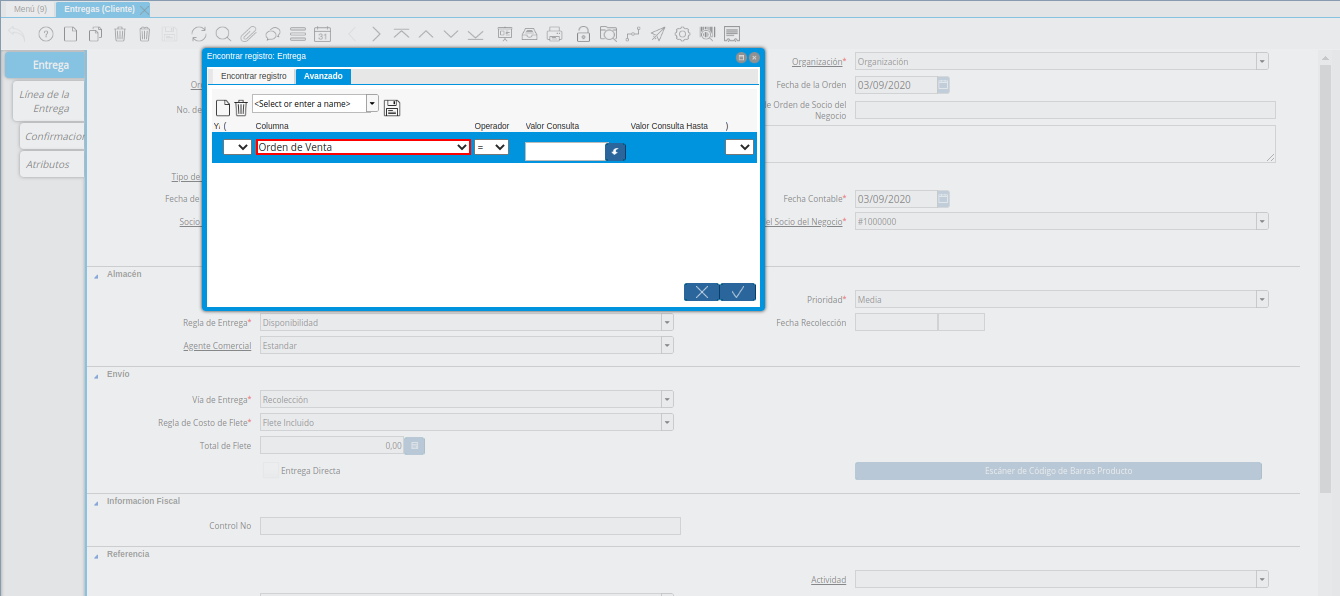Open Agente Comercial dropdown showing Estandar

[667, 346]
